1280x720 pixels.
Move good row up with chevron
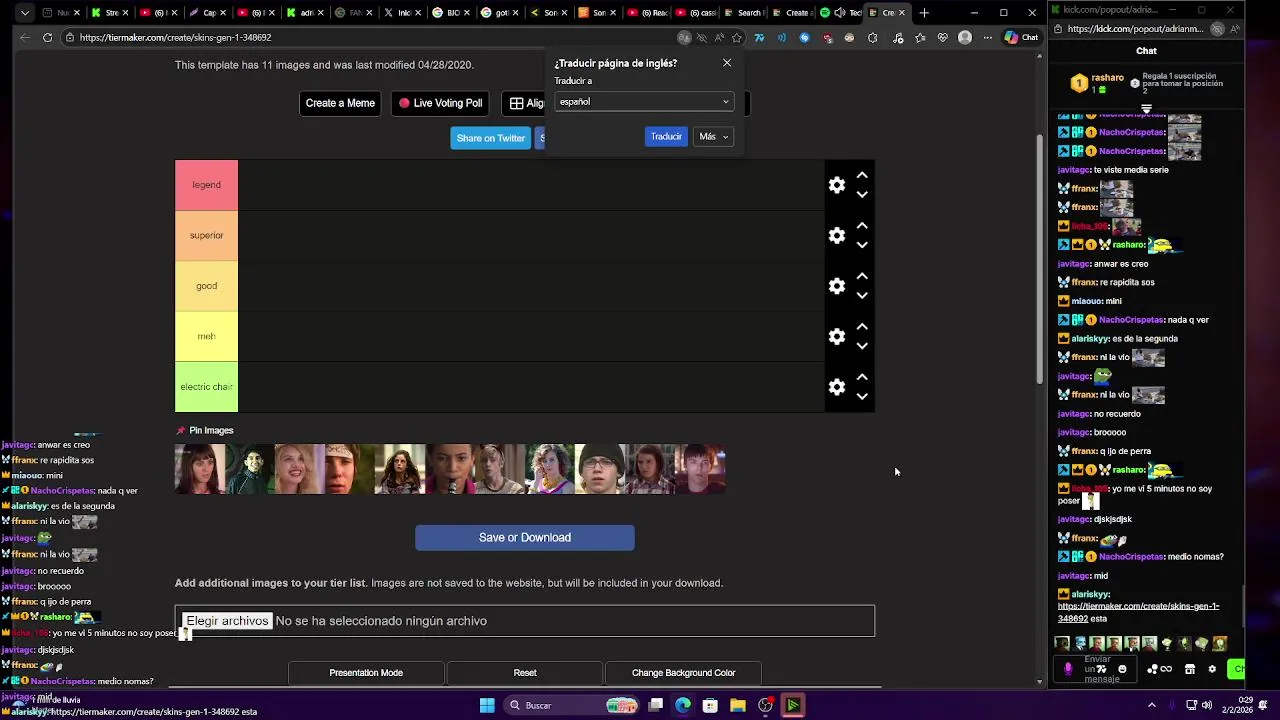click(862, 276)
